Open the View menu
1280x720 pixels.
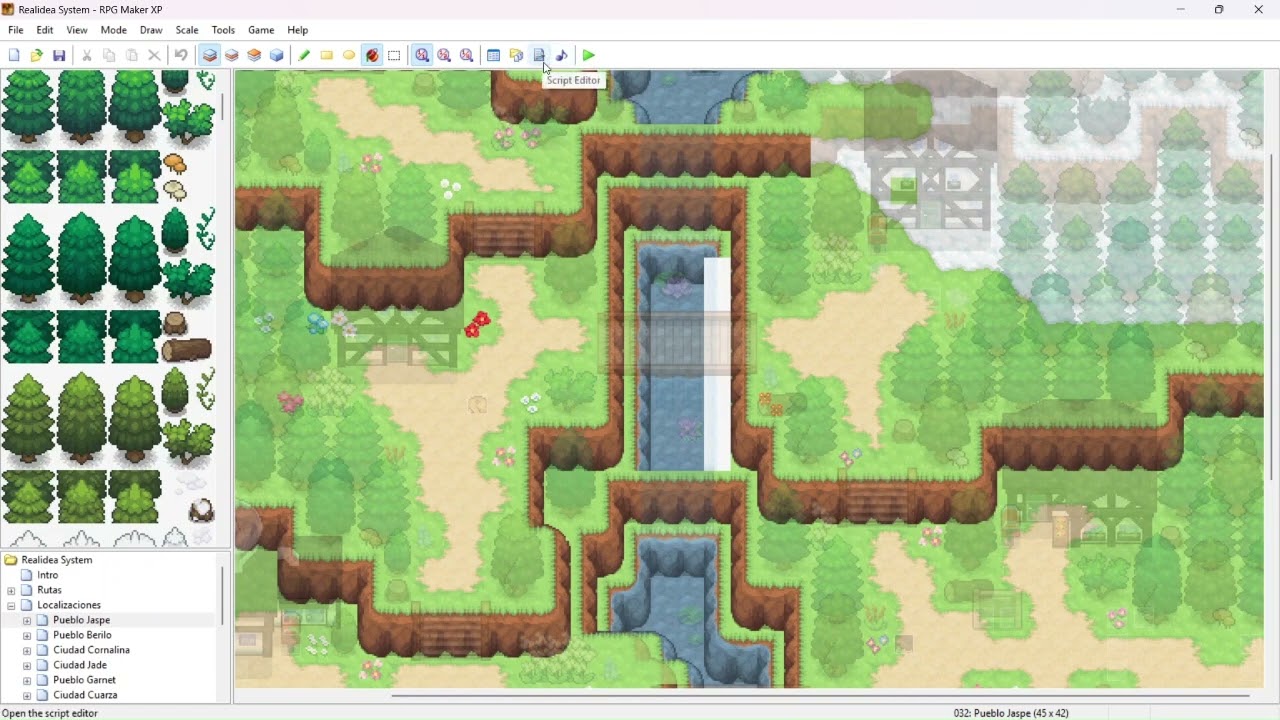click(77, 30)
